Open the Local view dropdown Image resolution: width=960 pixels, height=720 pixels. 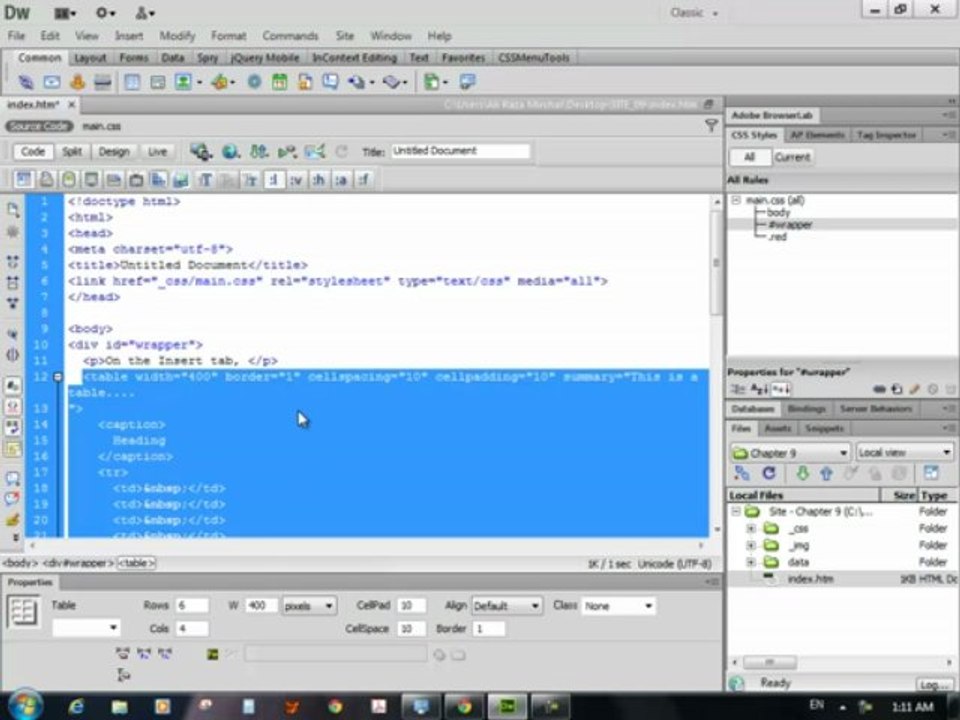tap(904, 452)
